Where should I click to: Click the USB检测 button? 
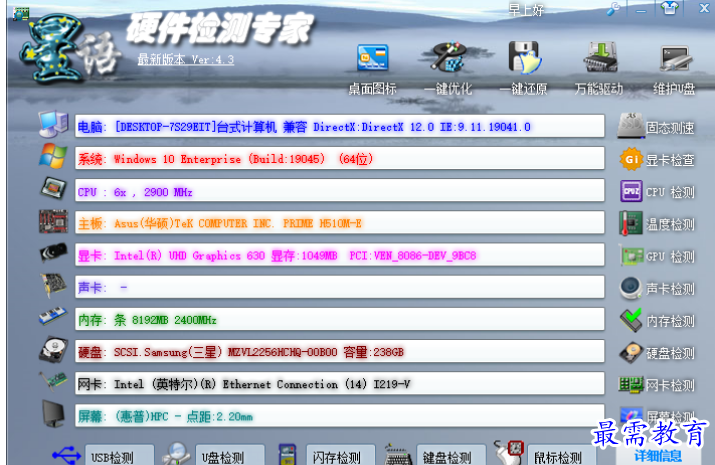tap(119, 455)
